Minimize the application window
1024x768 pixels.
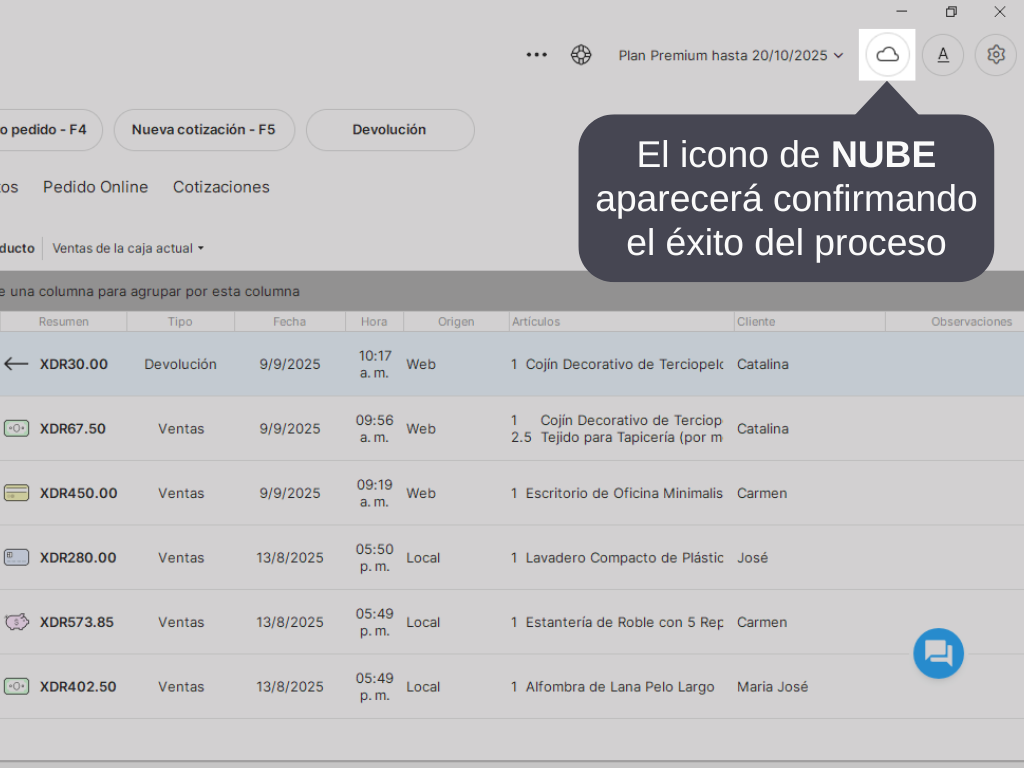902,12
